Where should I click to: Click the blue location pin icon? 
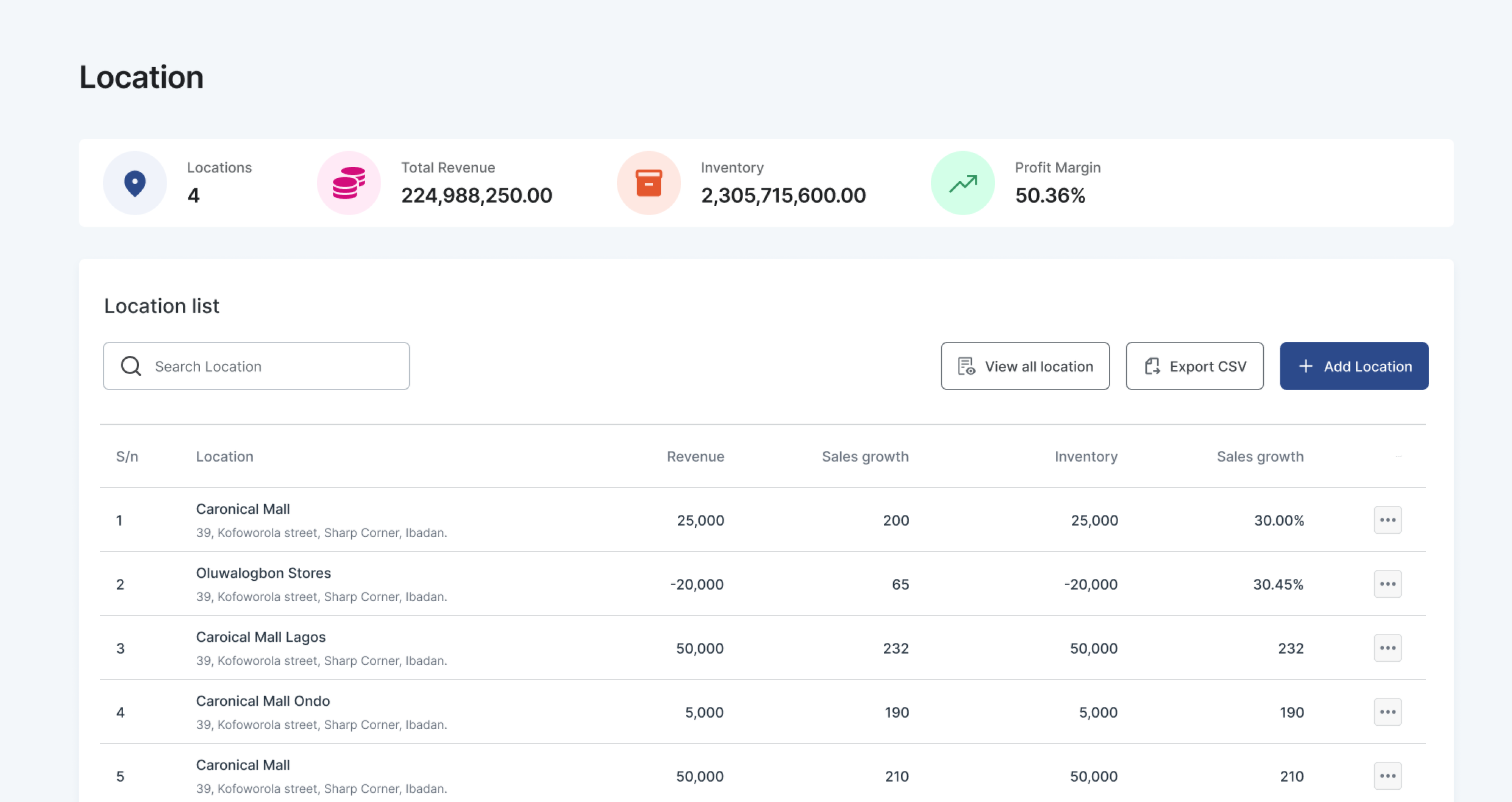tap(135, 183)
